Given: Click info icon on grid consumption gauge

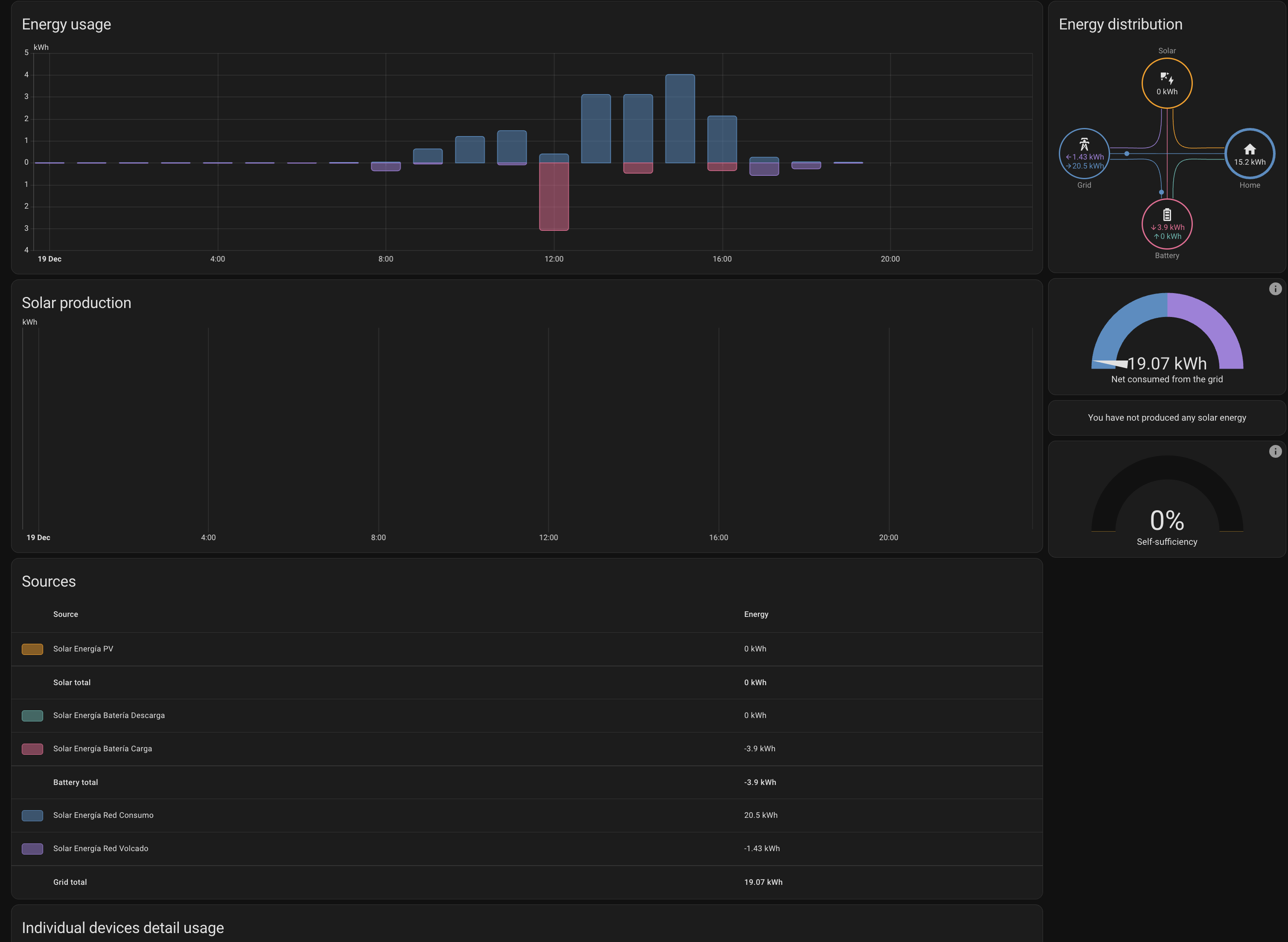Looking at the screenshot, I should 1275,289.
